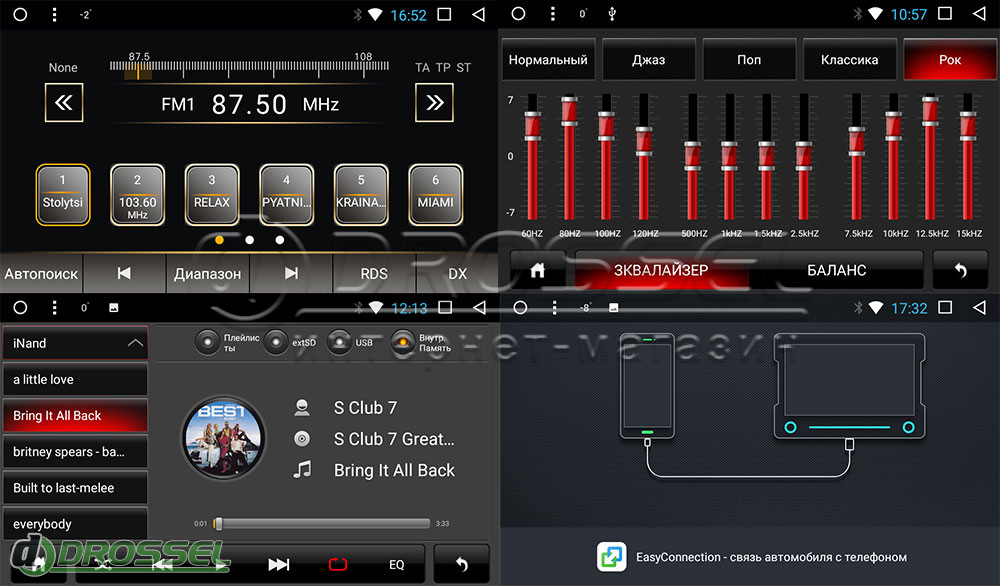Switch music source to USB
Viewport: 1000px width, 586px height.
point(340,342)
